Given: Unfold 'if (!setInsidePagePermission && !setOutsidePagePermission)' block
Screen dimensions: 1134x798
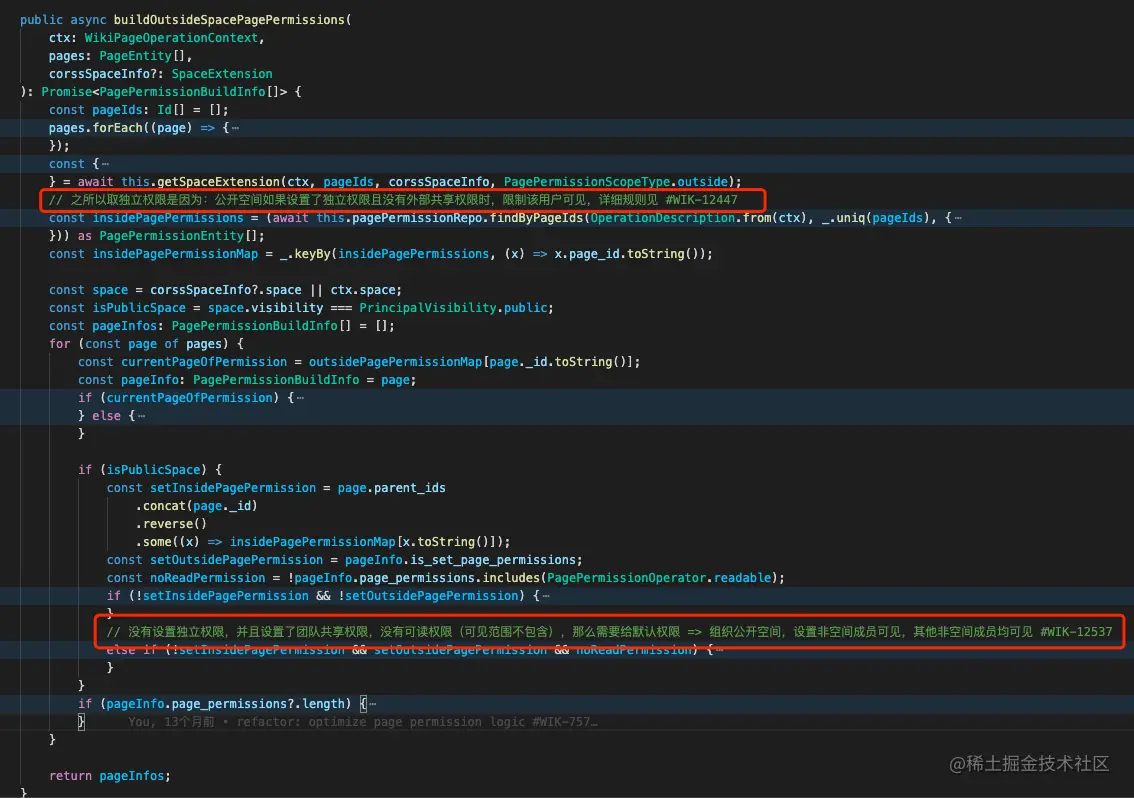Looking at the screenshot, I should (546, 596).
